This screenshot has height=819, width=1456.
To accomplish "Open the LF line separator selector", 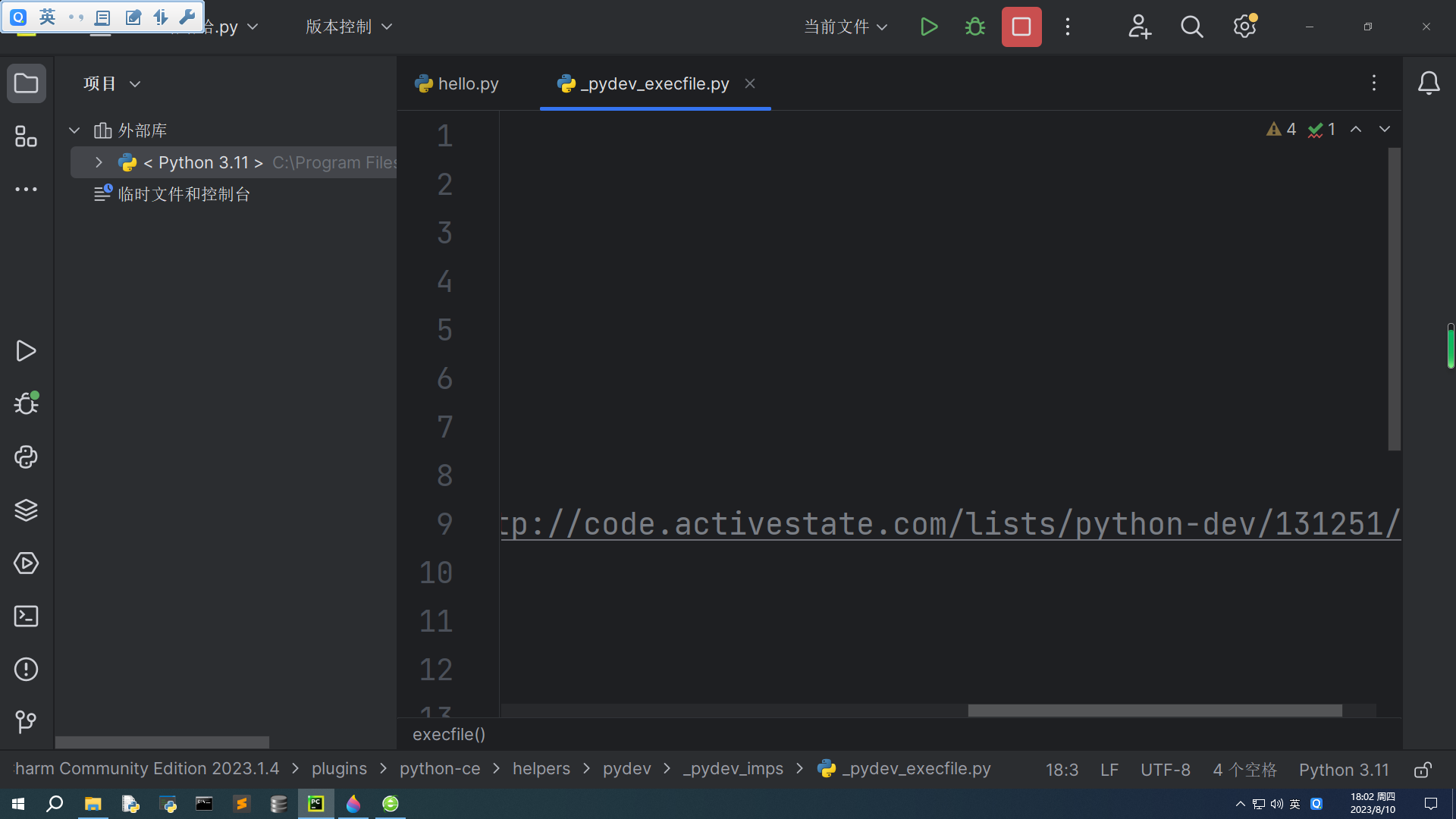I will pyautogui.click(x=1109, y=770).
